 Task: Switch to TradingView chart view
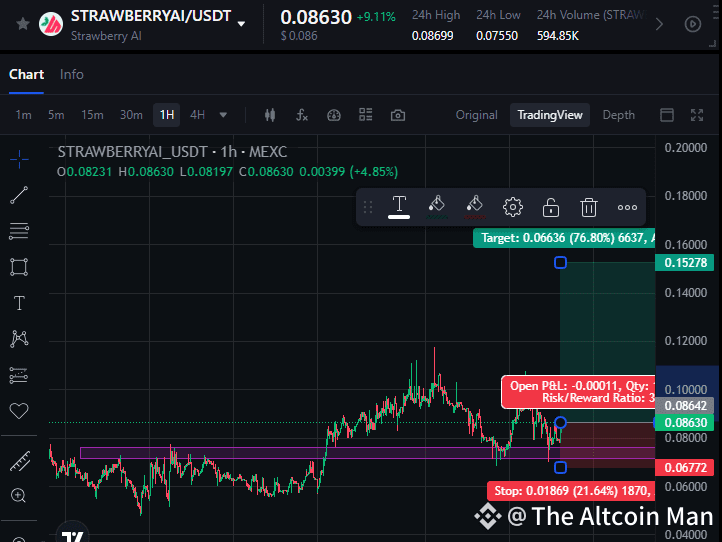pyautogui.click(x=550, y=115)
